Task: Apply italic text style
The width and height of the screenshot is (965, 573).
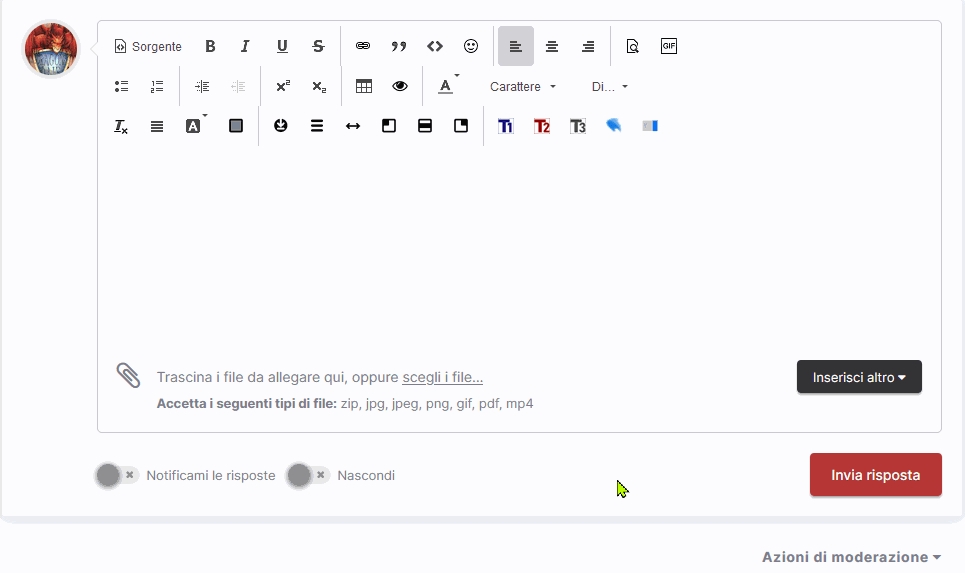Action: coord(246,46)
